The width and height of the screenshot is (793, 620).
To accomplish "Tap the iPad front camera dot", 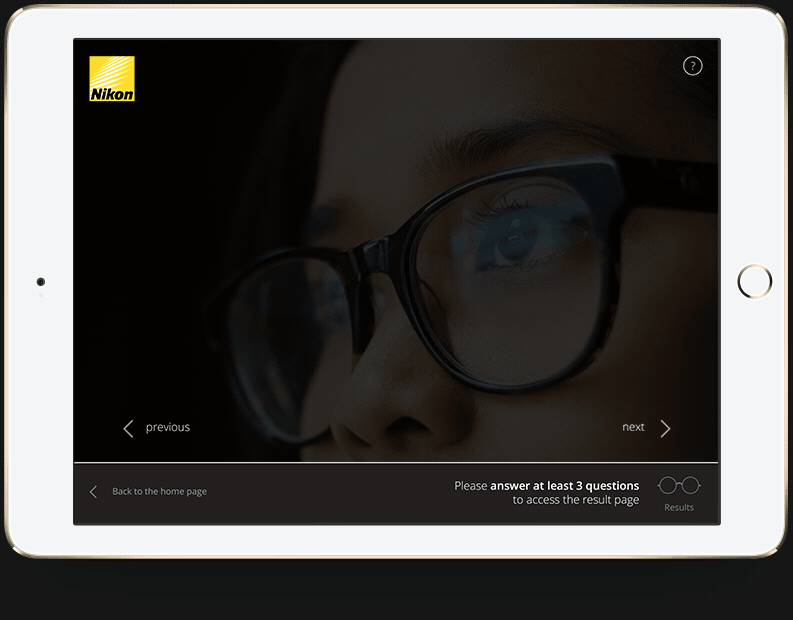I will [41, 283].
